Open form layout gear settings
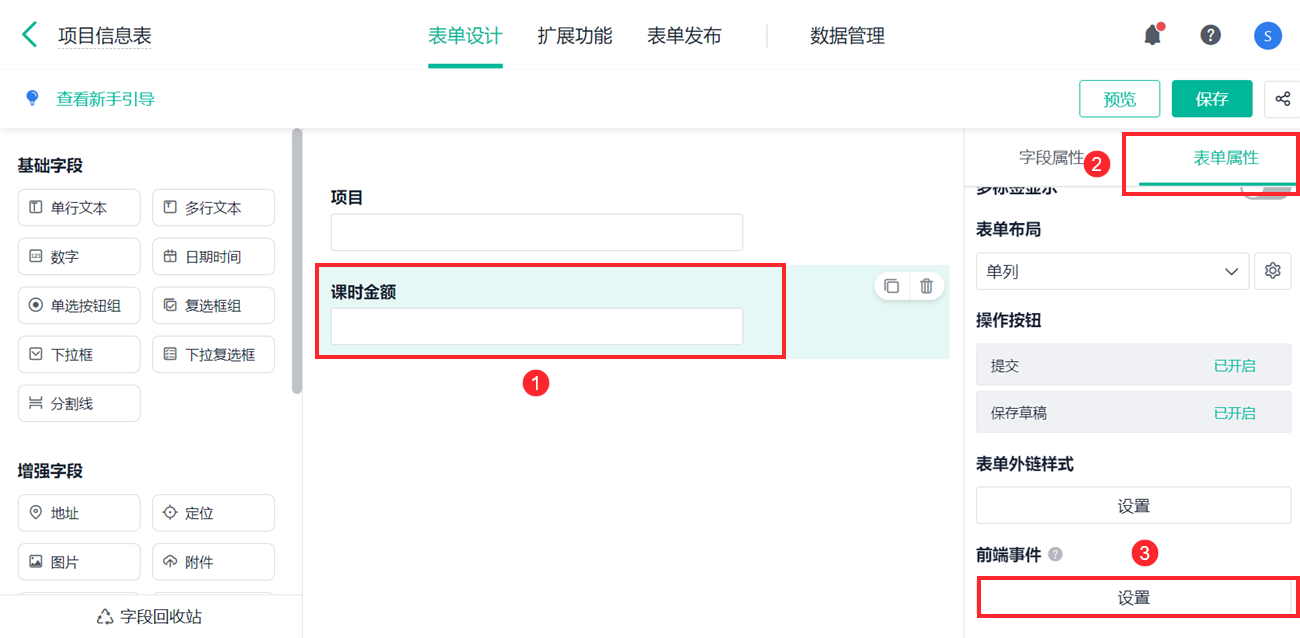1300x638 pixels. coord(1272,271)
